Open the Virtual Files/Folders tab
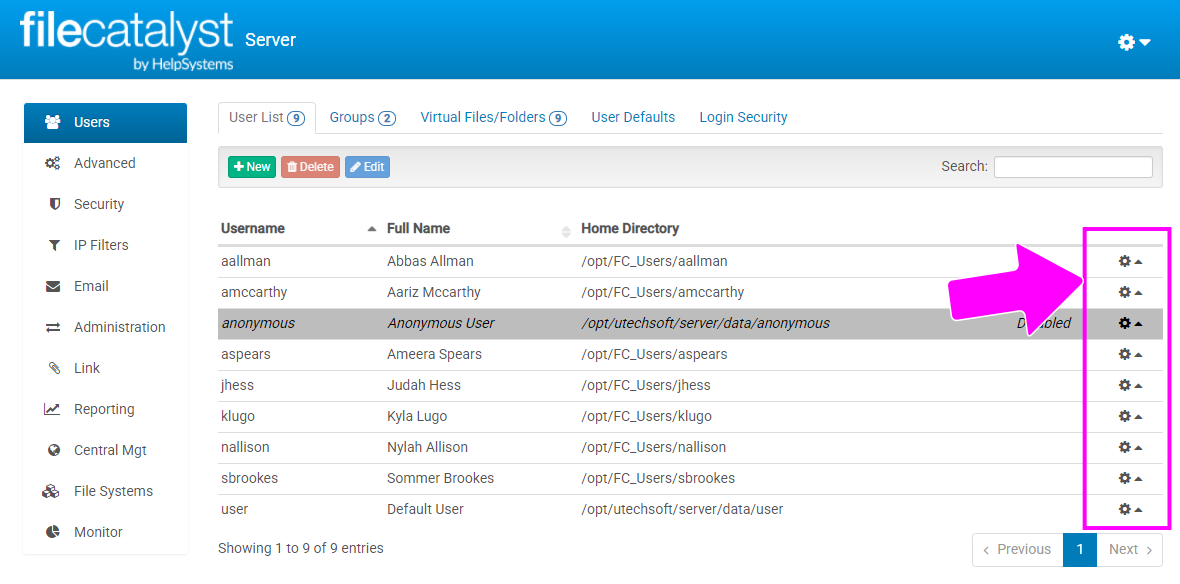Image resolution: width=1180 pixels, height=584 pixels. coord(493,118)
